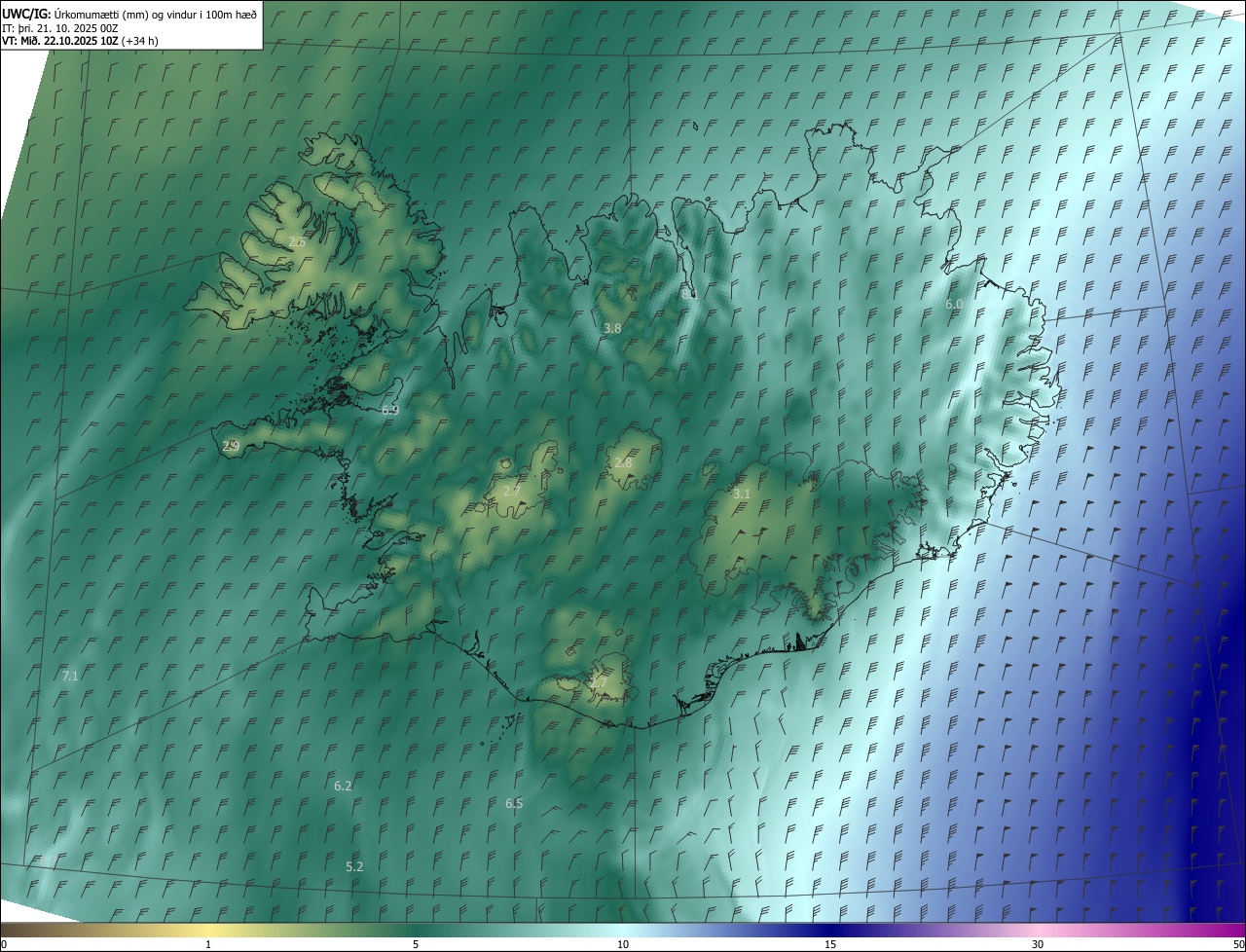The height and width of the screenshot is (952, 1246).
Task: Click the color scale at the 1 label
Action: (208, 945)
